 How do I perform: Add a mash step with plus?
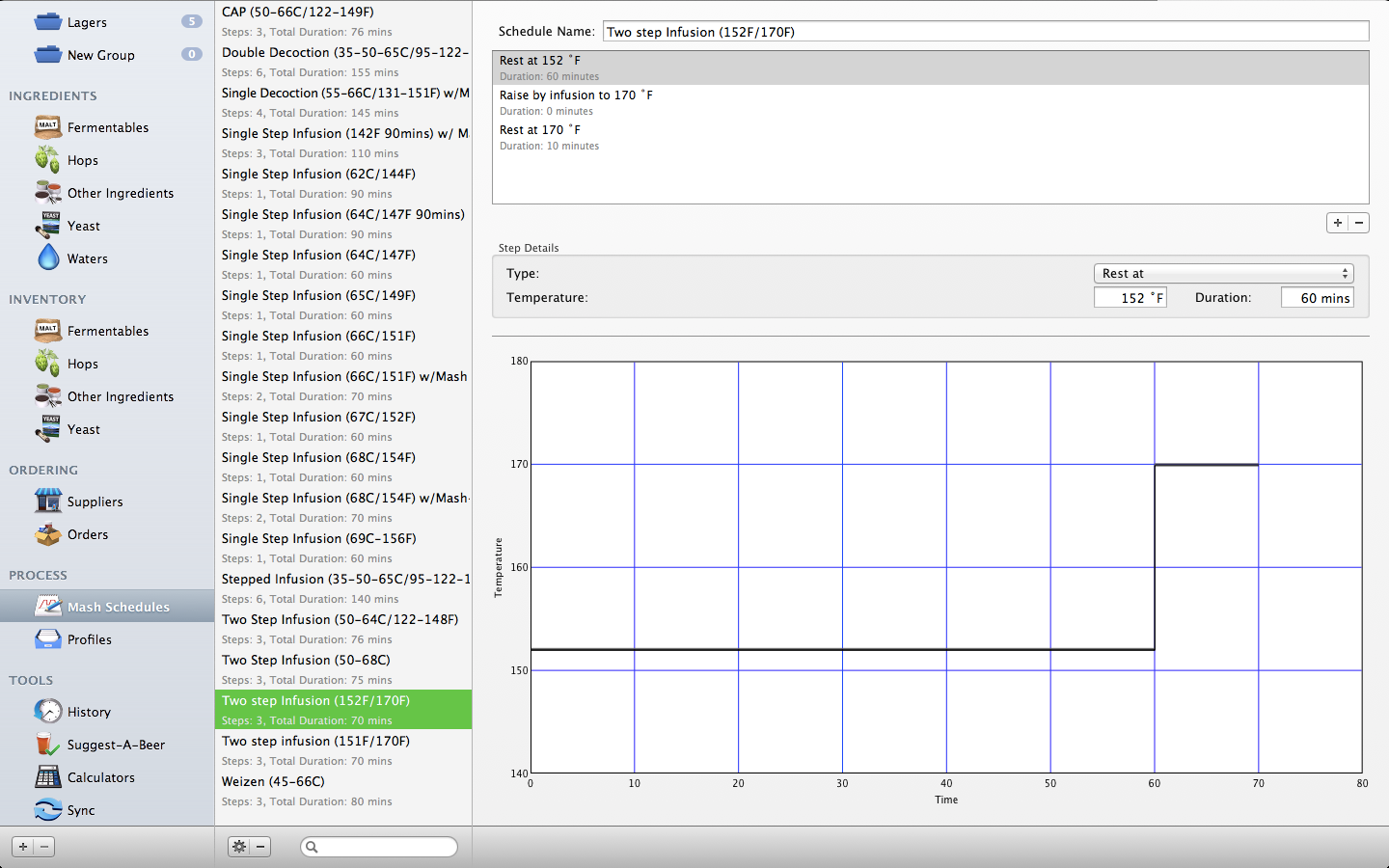click(1338, 223)
